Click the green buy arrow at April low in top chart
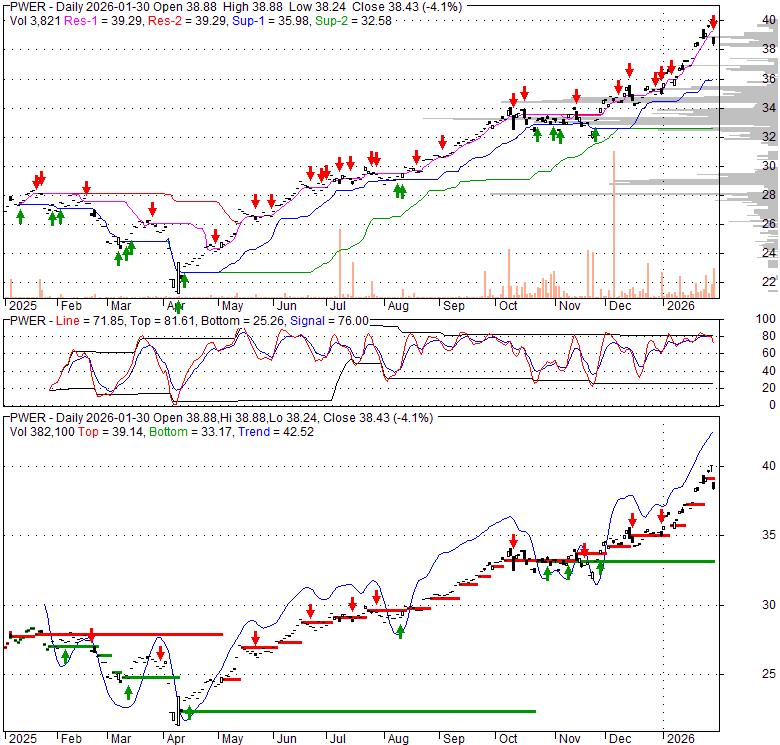The height and width of the screenshot is (745, 780). 184,280
